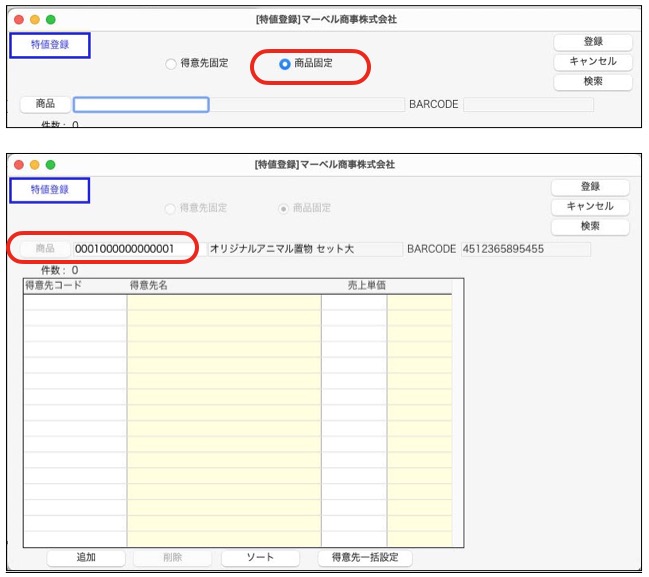
Task: Focus the empty 商品 code field
Action: (x=141, y=105)
